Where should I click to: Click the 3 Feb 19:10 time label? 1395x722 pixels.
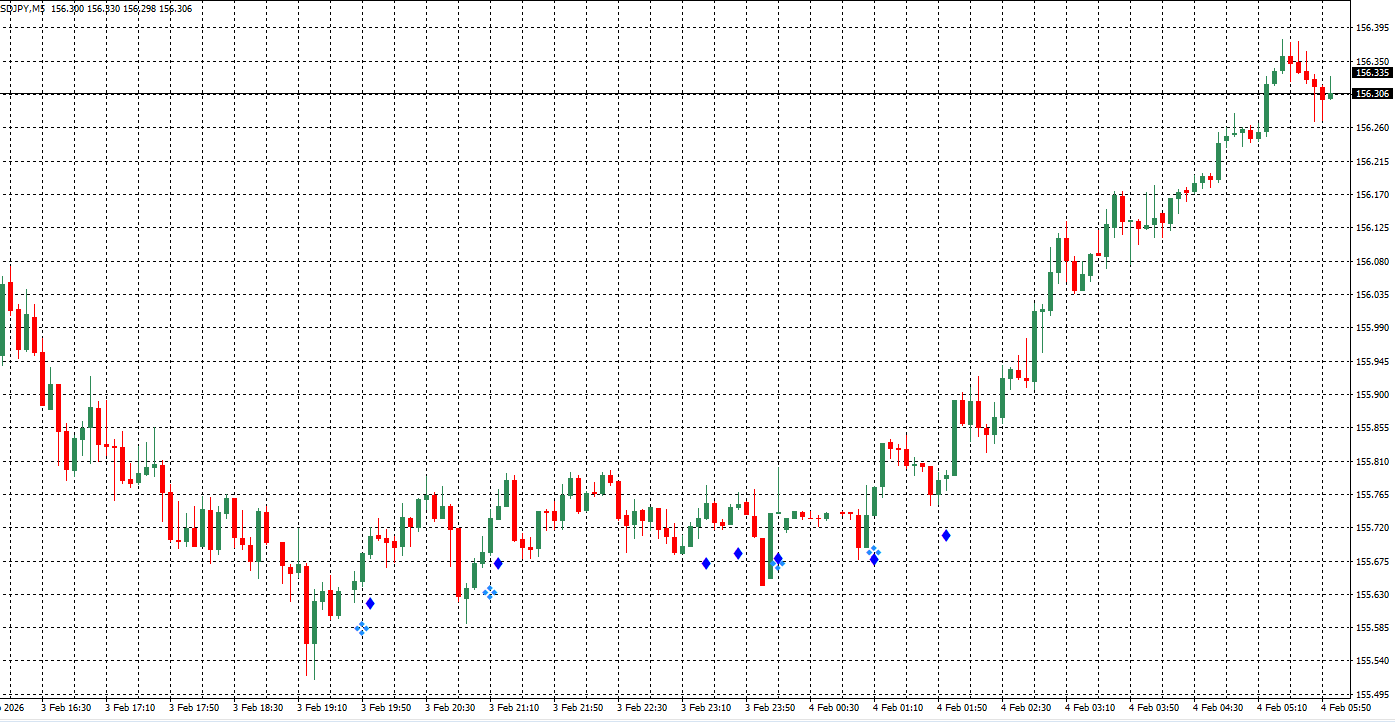point(322,708)
